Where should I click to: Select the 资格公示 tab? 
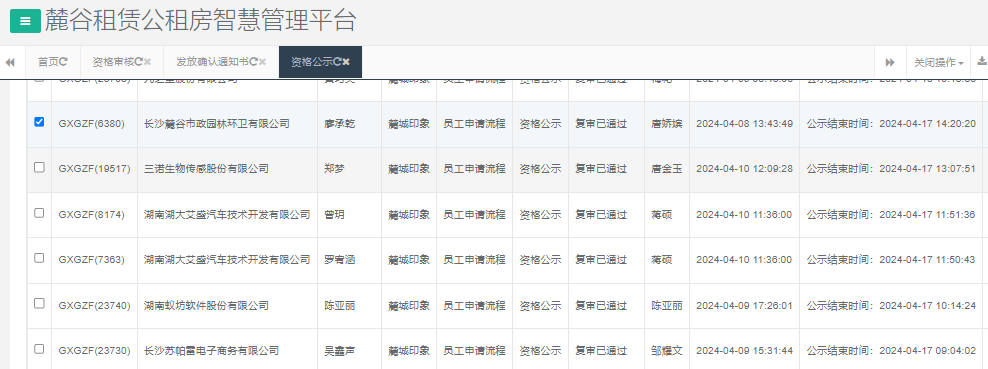coord(320,62)
